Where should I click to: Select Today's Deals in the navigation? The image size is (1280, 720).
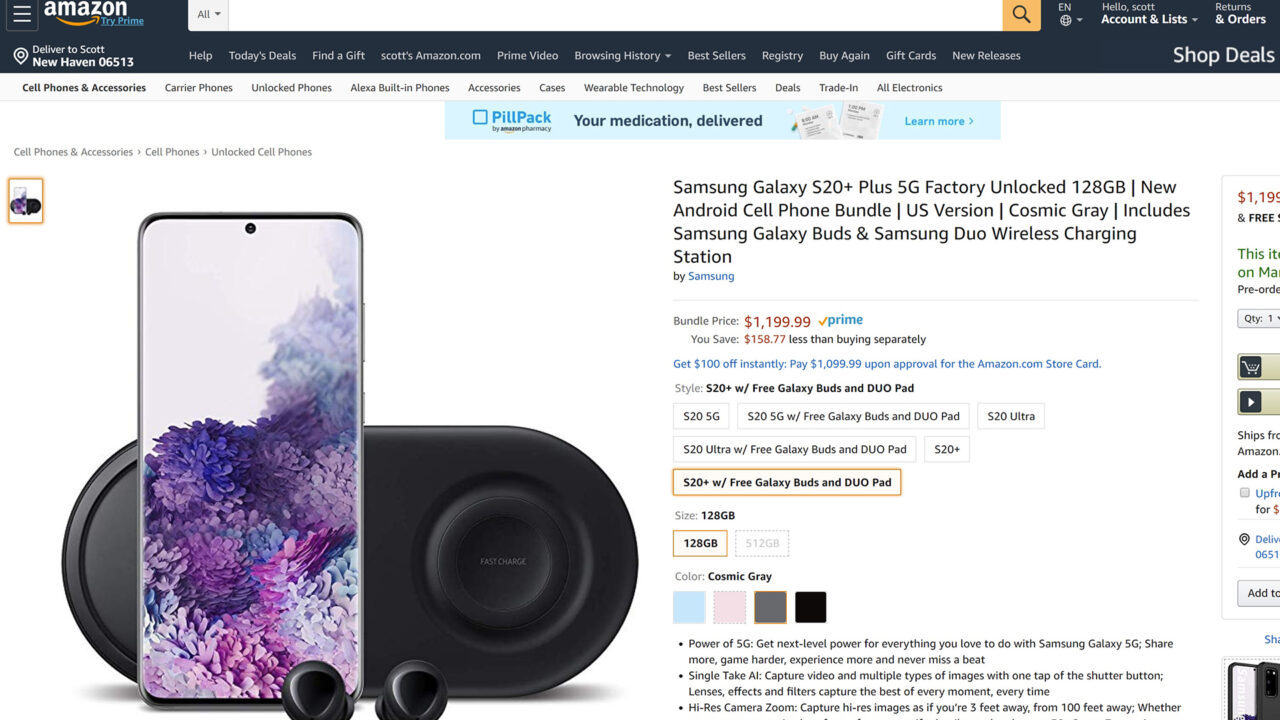coord(262,55)
